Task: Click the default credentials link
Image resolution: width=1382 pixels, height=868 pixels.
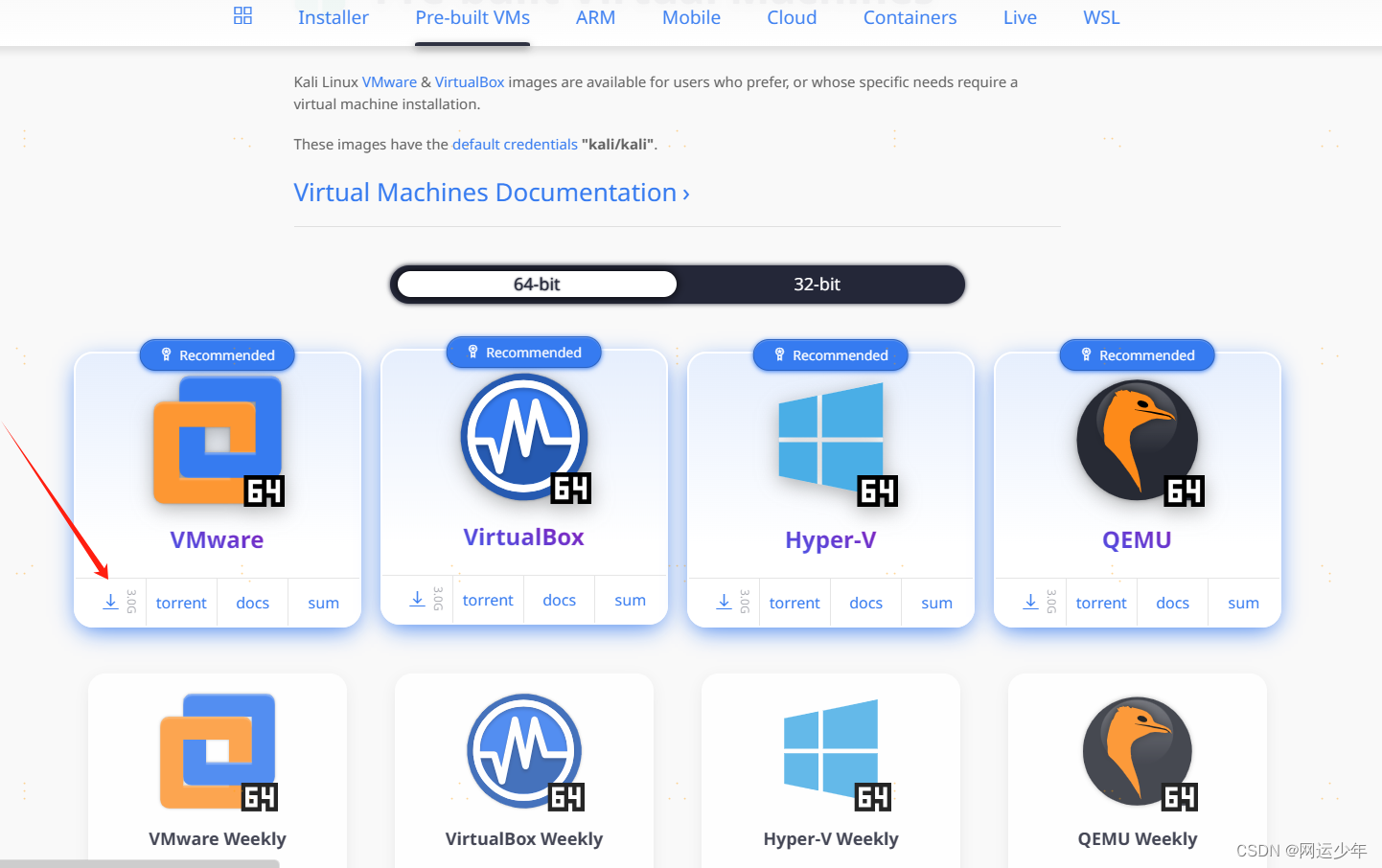Action: 515,144
